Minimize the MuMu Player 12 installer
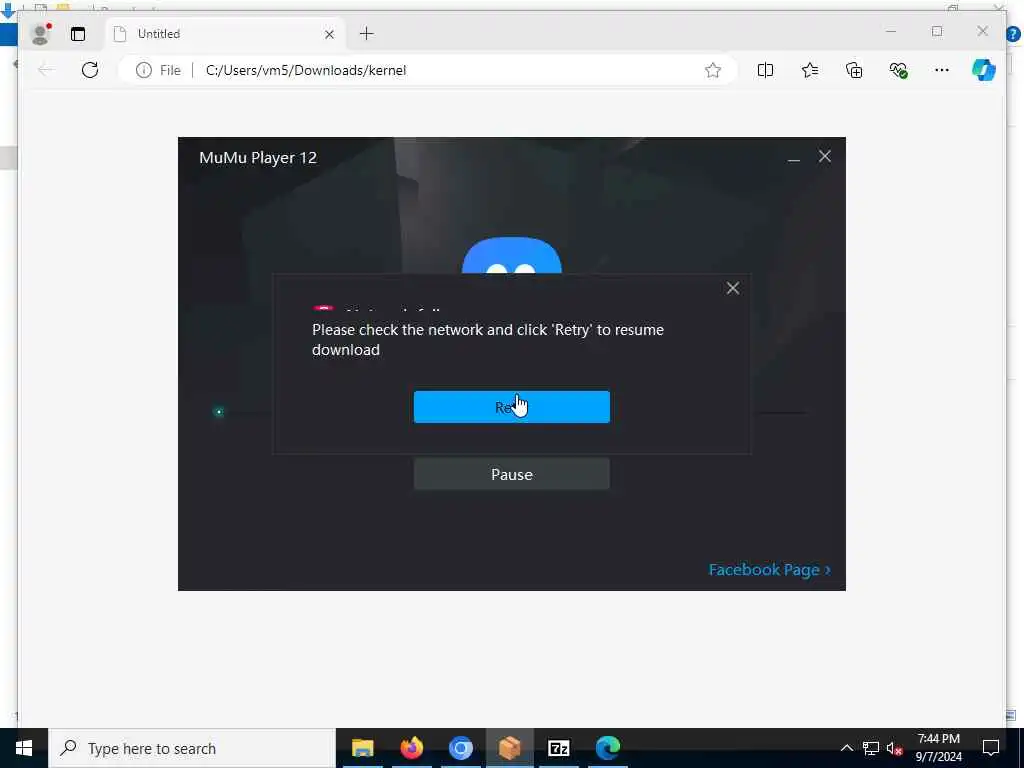The height and width of the screenshot is (768, 1024). pos(793,157)
